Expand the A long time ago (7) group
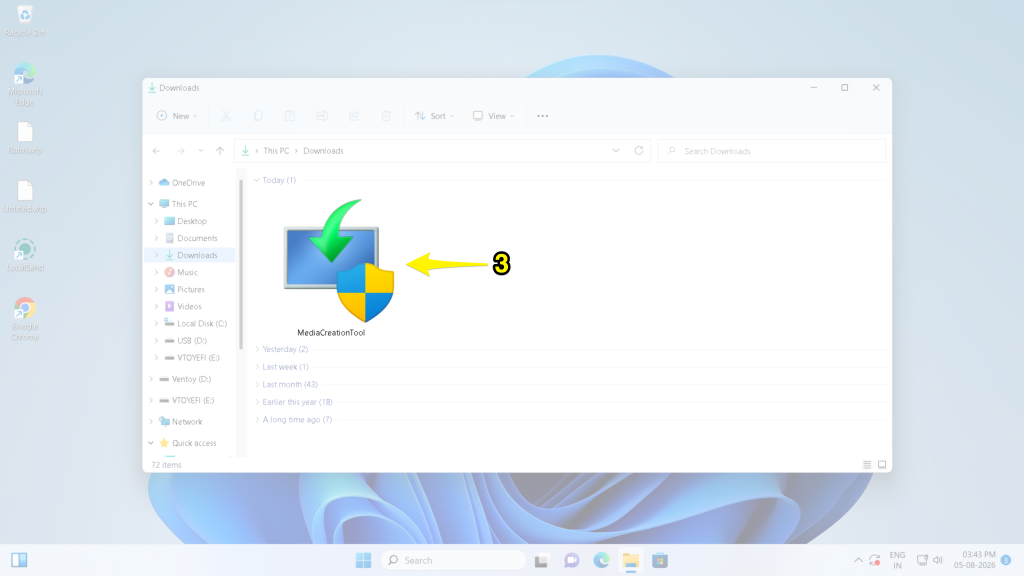1024x576 pixels. point(257,420)
